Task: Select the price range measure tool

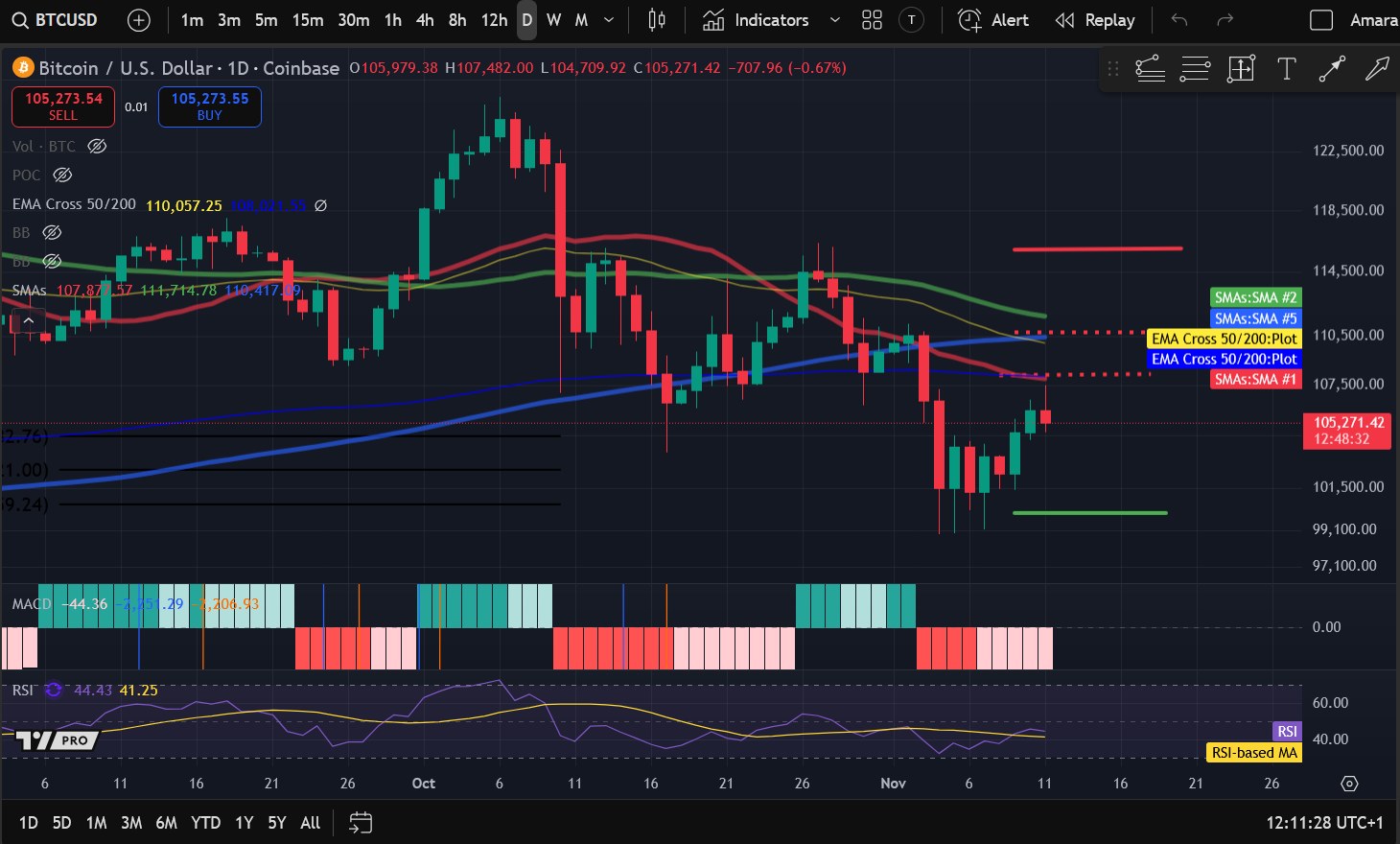Action: coord(1241,68)
